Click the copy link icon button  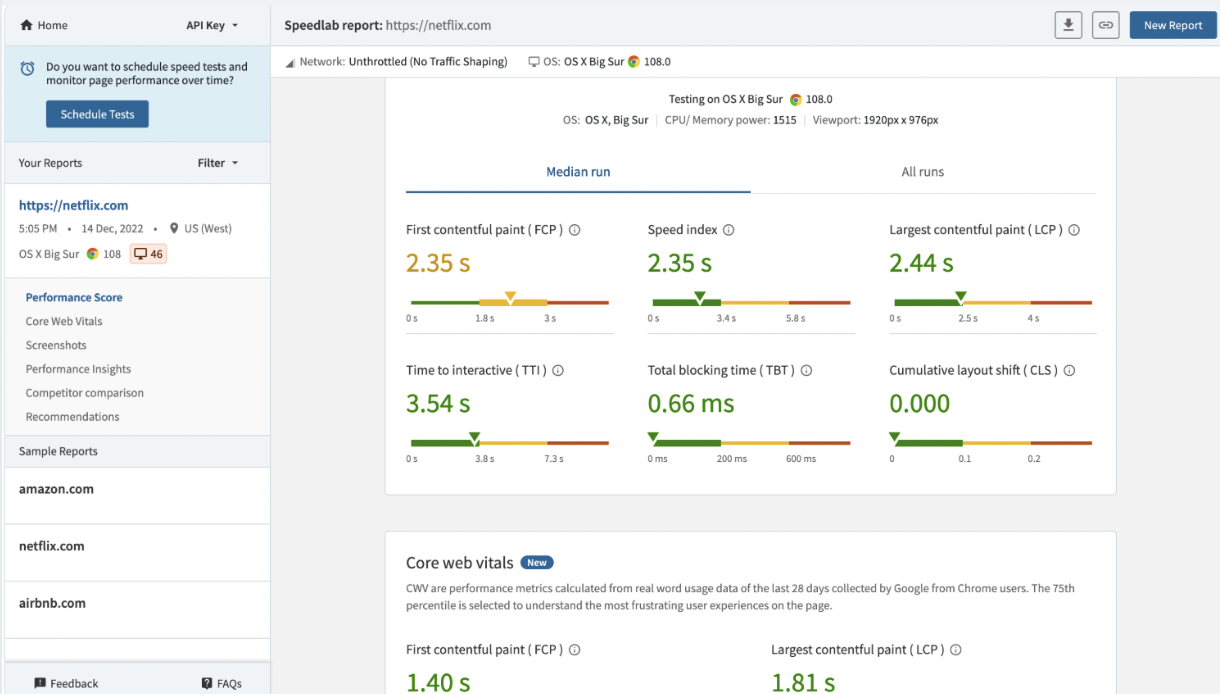point(1105,25)
